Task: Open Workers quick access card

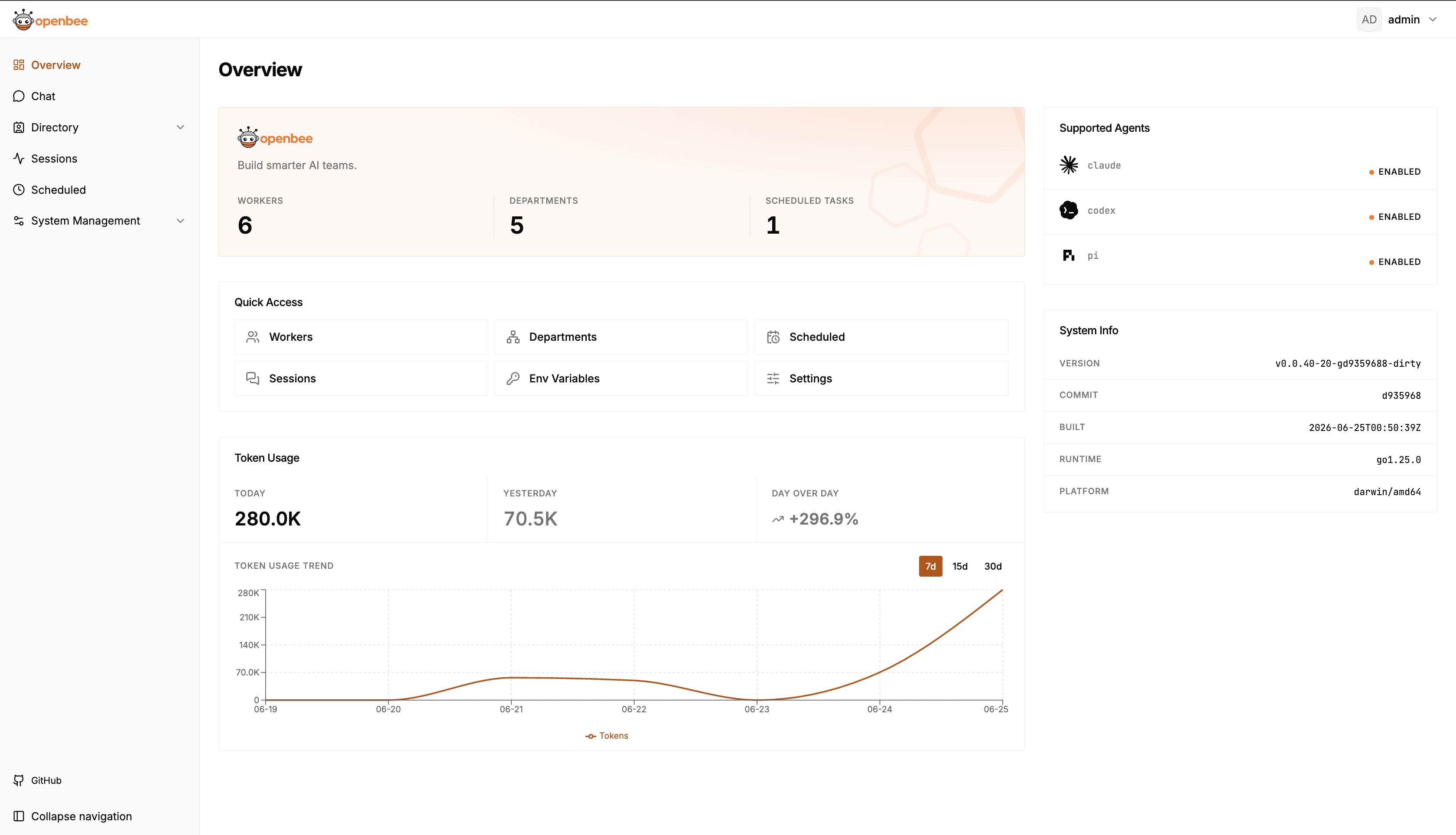Action: coord(361,336)
